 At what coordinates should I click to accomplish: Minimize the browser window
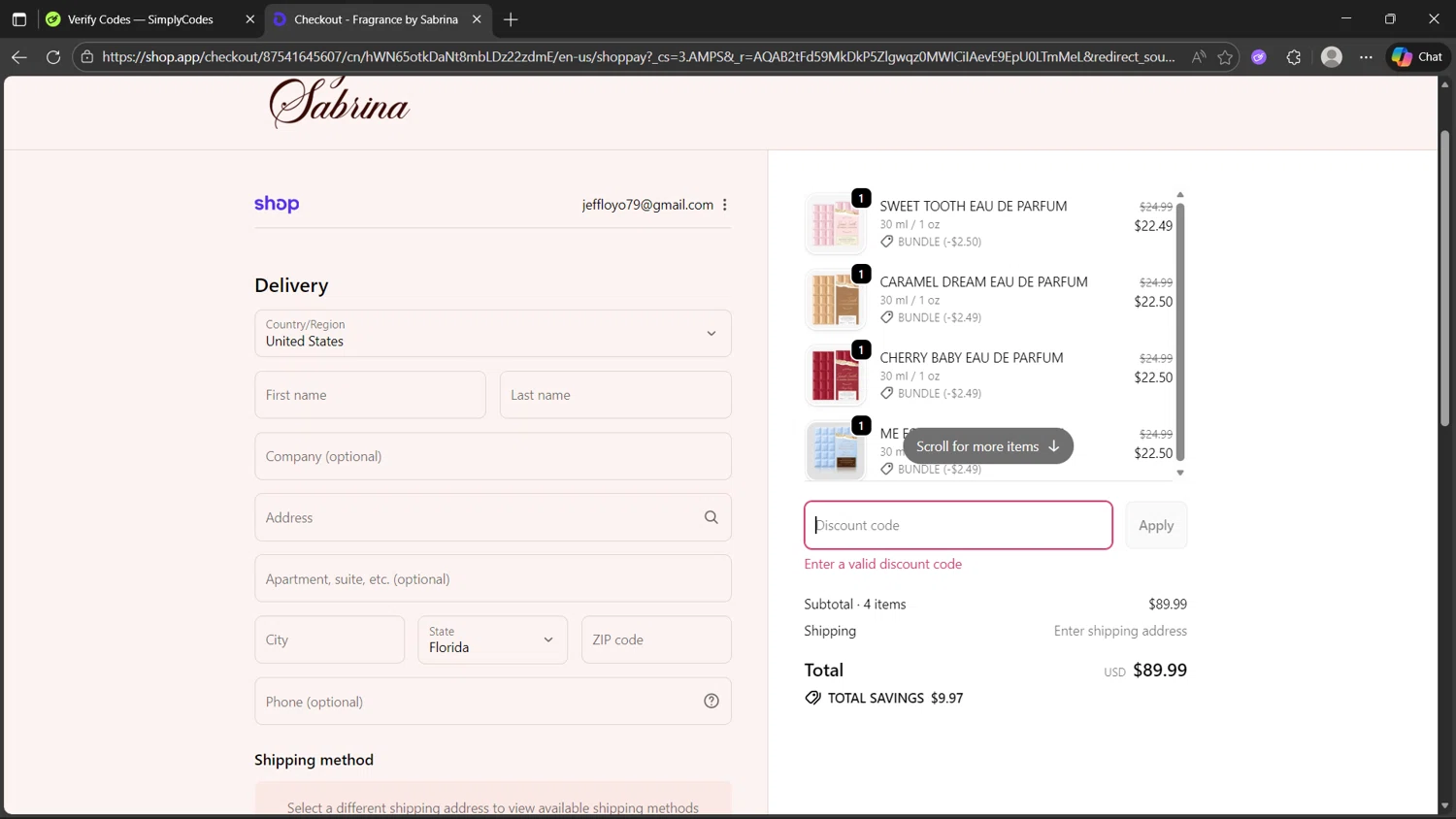(1345, 18)
